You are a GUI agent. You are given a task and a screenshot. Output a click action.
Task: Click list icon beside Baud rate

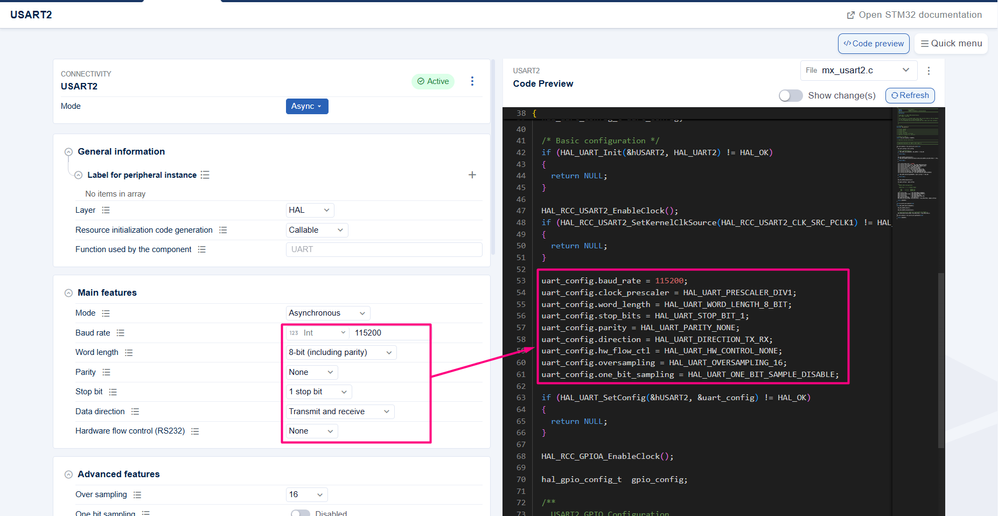coord(120,333)
